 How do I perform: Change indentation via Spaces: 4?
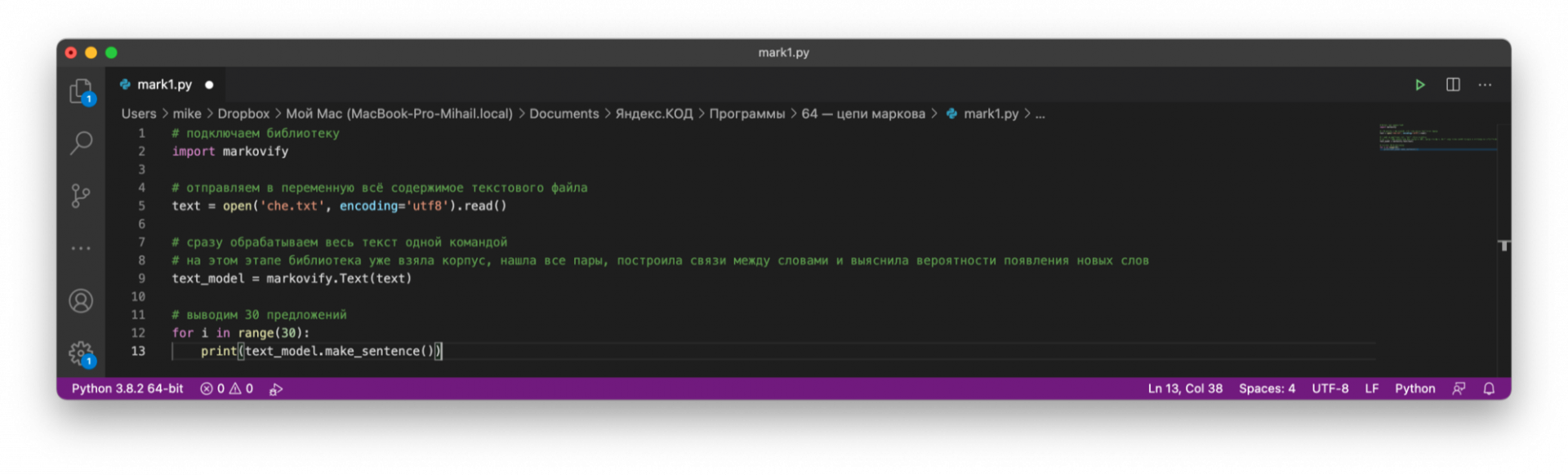[1267, 389]
